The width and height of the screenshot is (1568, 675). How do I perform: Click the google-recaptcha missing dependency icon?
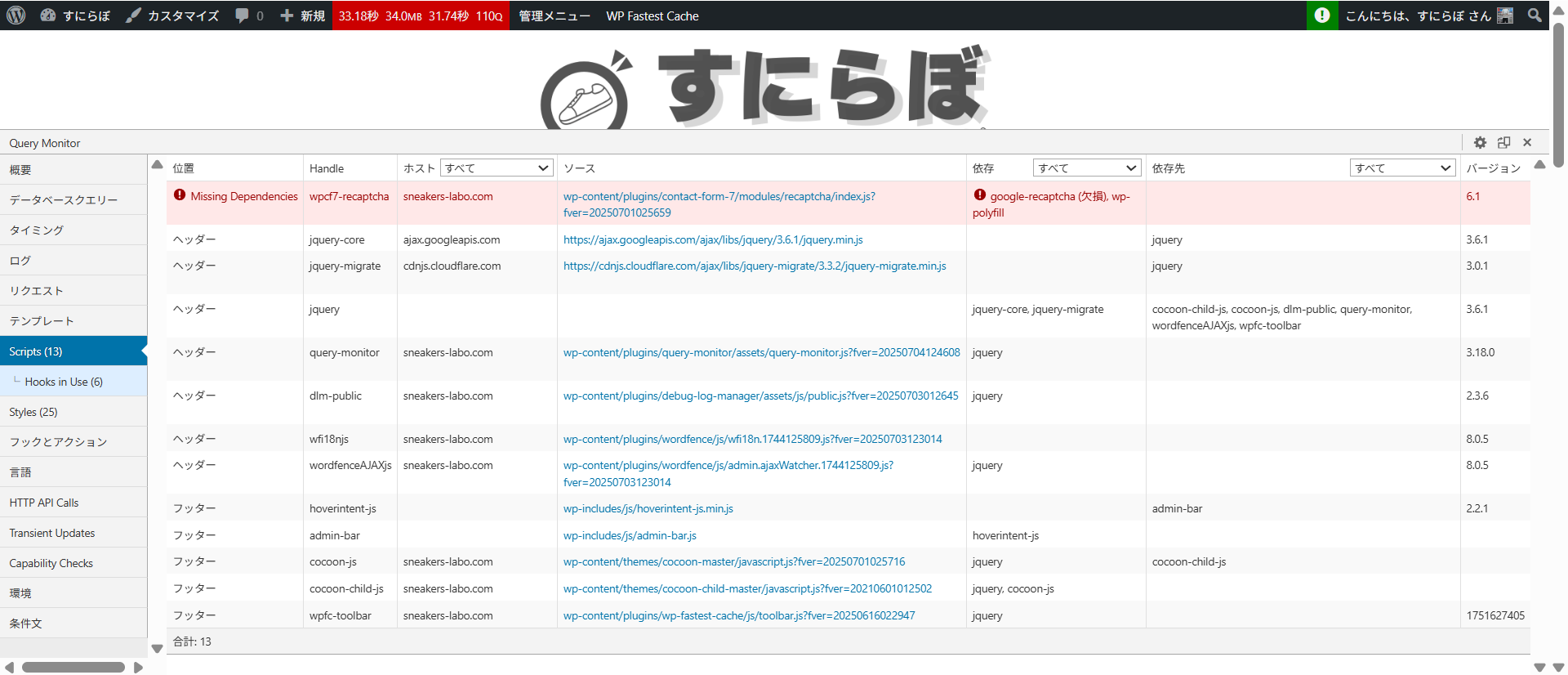click(980, 195)
